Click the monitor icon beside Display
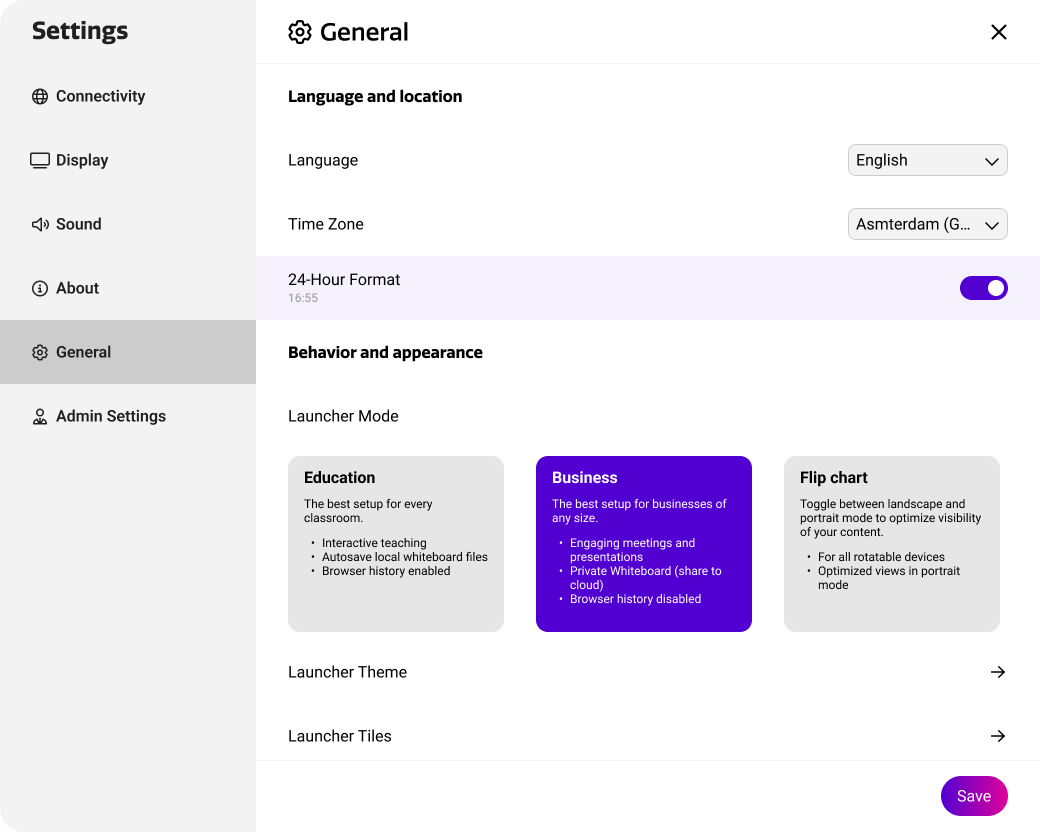The image size is (1040, 832). click(40, 161)
